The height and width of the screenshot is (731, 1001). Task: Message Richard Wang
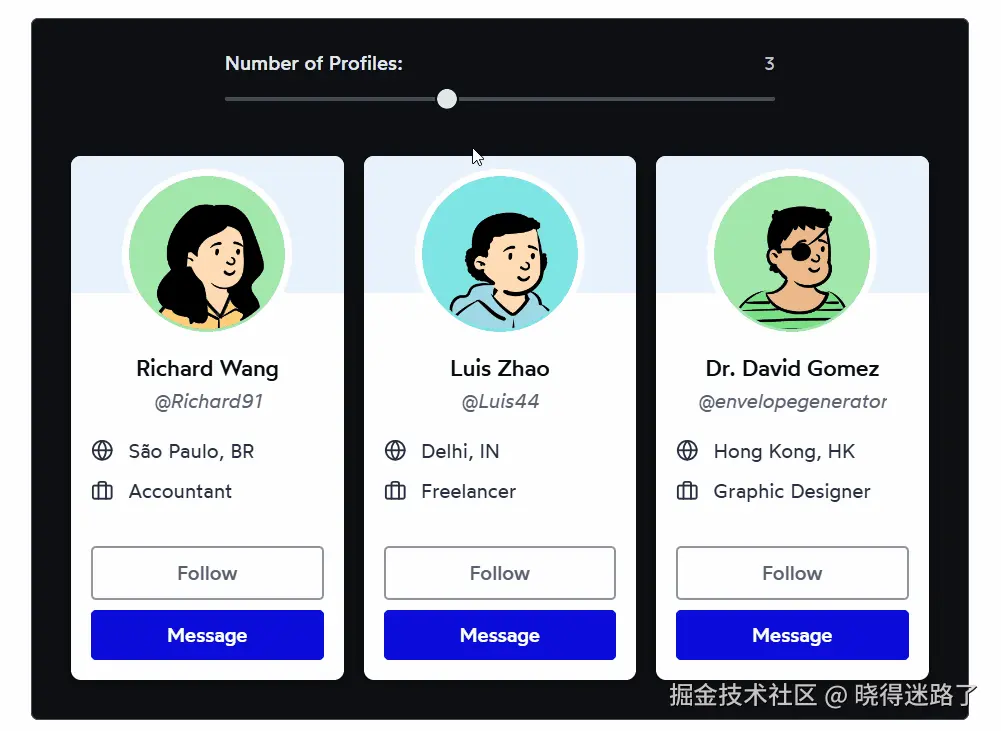coord(207,635)
